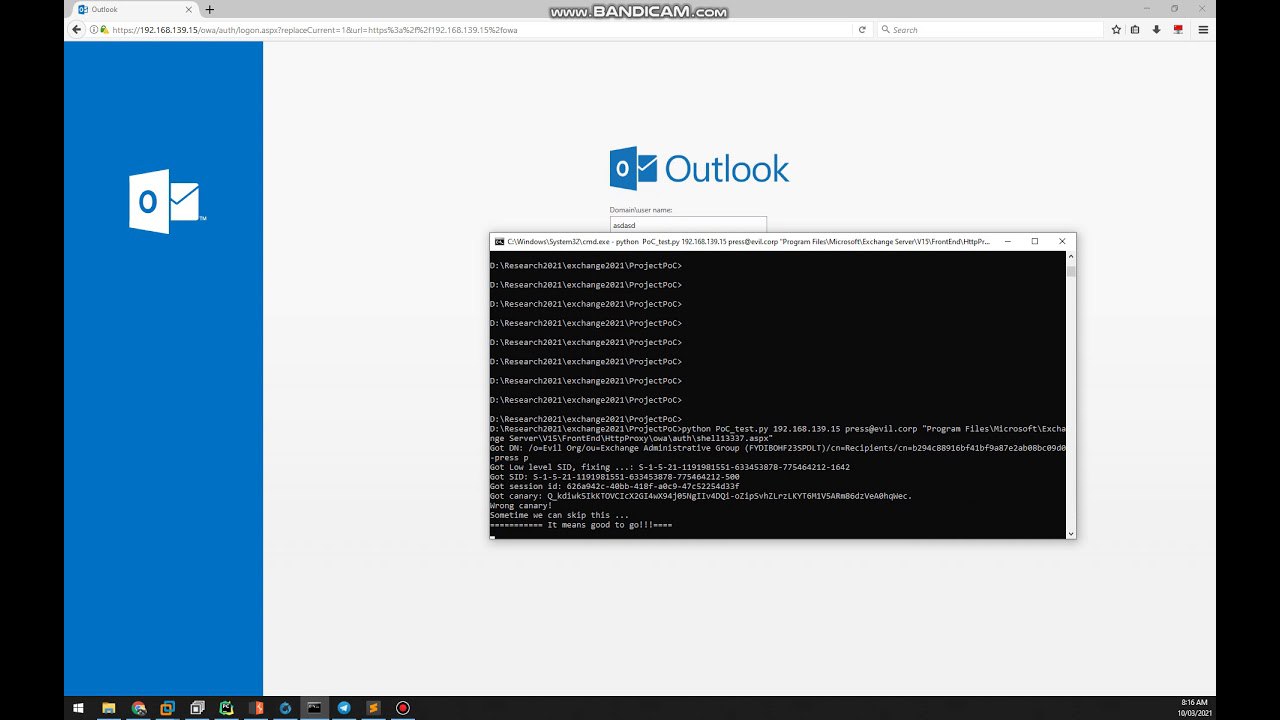
Task: Close the Firefox window
Action: click(1203, 9)
